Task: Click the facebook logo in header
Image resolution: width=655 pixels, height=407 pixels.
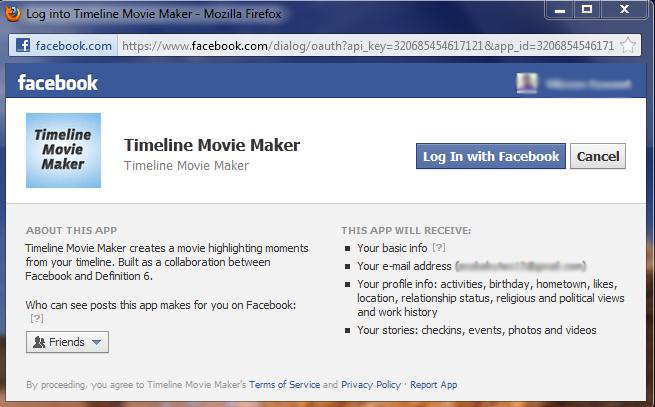Action: pos(58,83)
